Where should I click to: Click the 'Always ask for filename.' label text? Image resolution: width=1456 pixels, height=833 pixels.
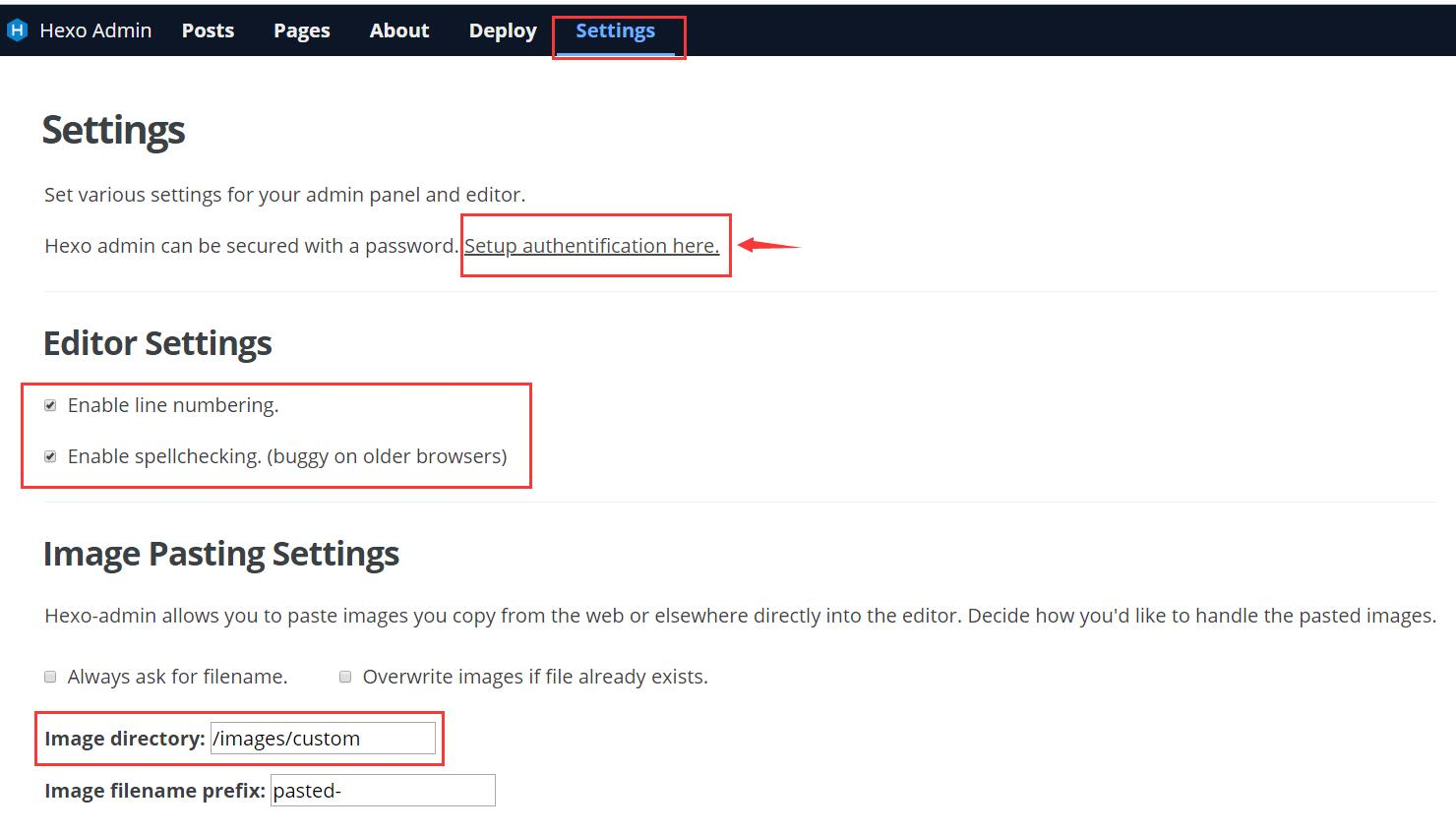[177, 677]
